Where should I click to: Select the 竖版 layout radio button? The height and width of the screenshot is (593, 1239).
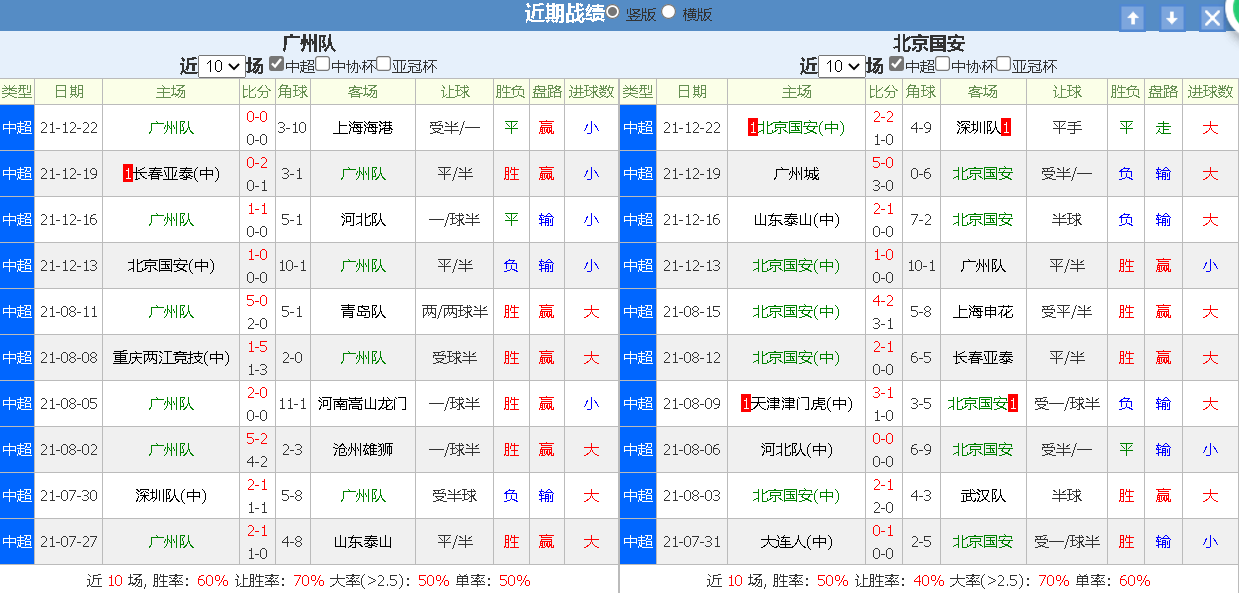(x=612, y=12)
